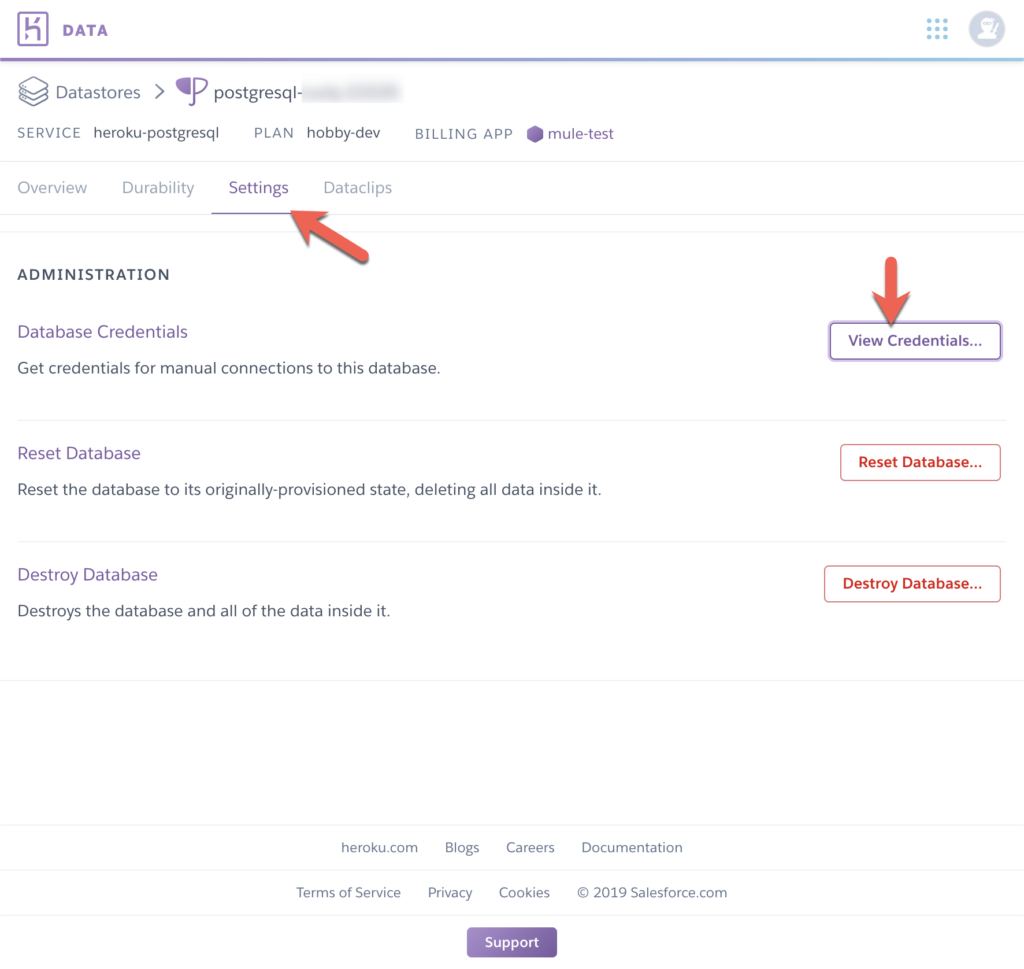
Task: Open the Documentation footer link
Action: tap(632, 847)
